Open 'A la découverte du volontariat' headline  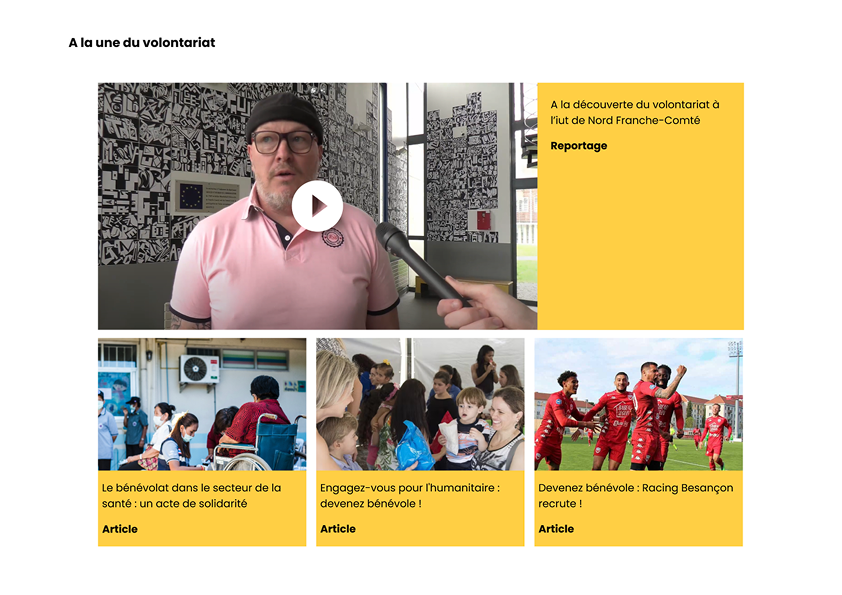point(635,112)
